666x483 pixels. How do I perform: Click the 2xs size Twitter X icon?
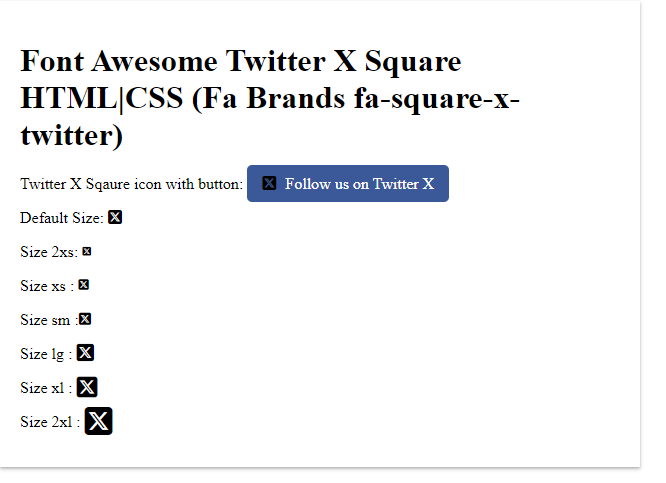[87, 252]
